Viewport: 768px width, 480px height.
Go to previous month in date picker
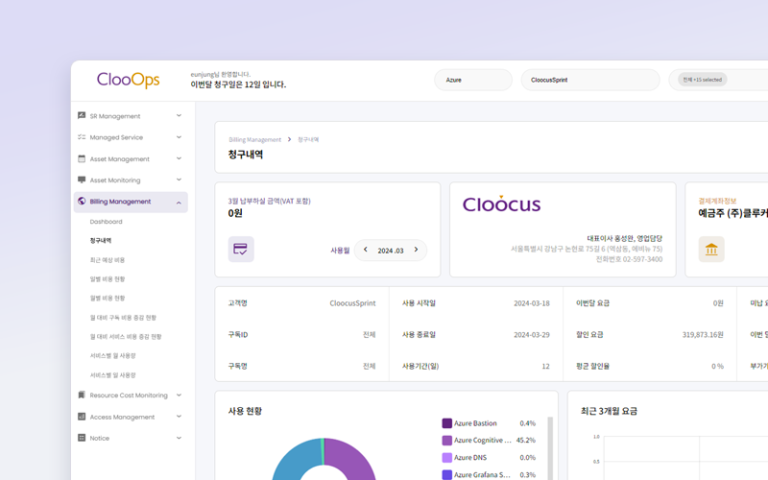366,250
